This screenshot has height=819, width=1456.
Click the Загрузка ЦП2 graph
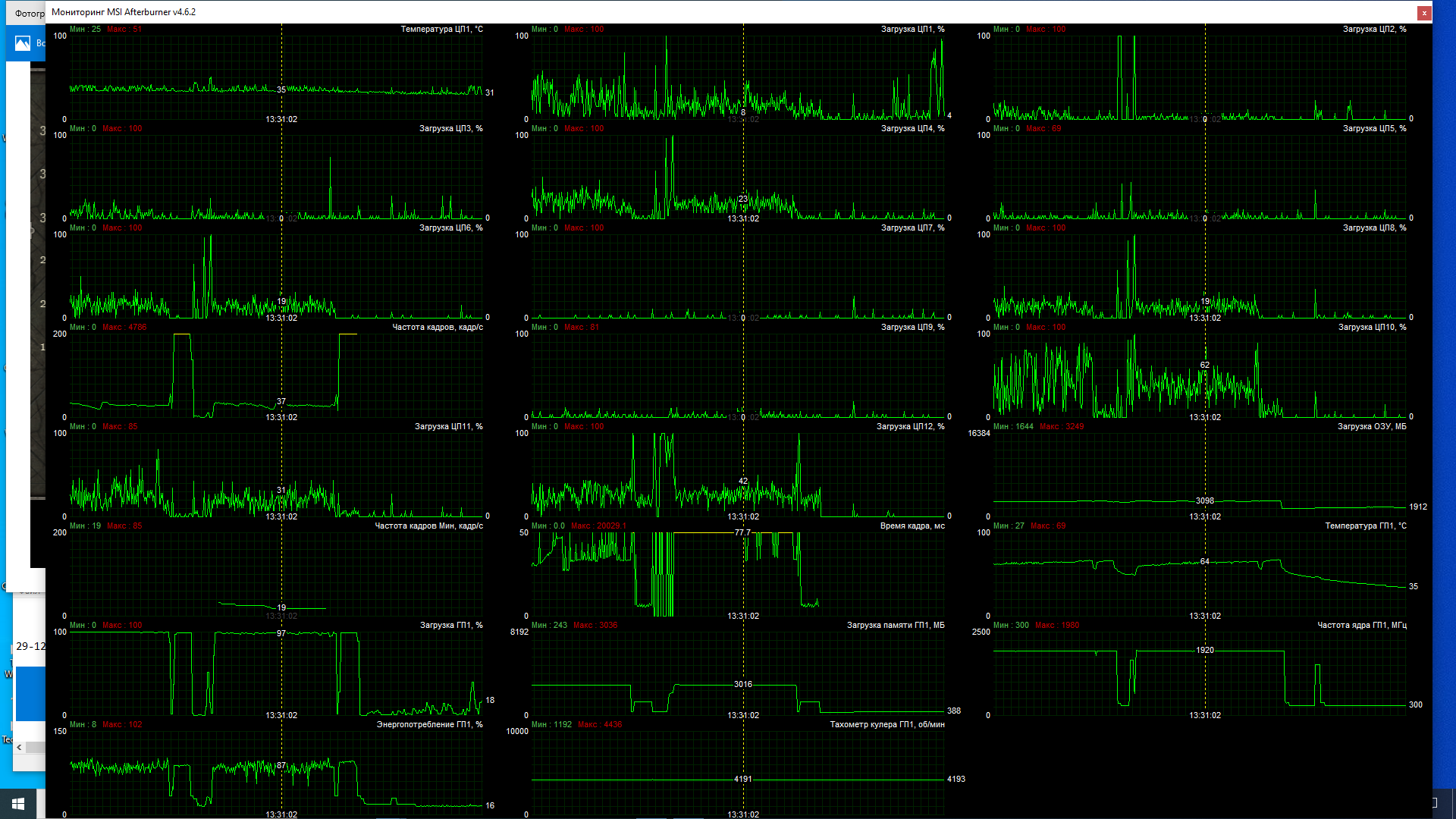click(x=1200, y=76)
